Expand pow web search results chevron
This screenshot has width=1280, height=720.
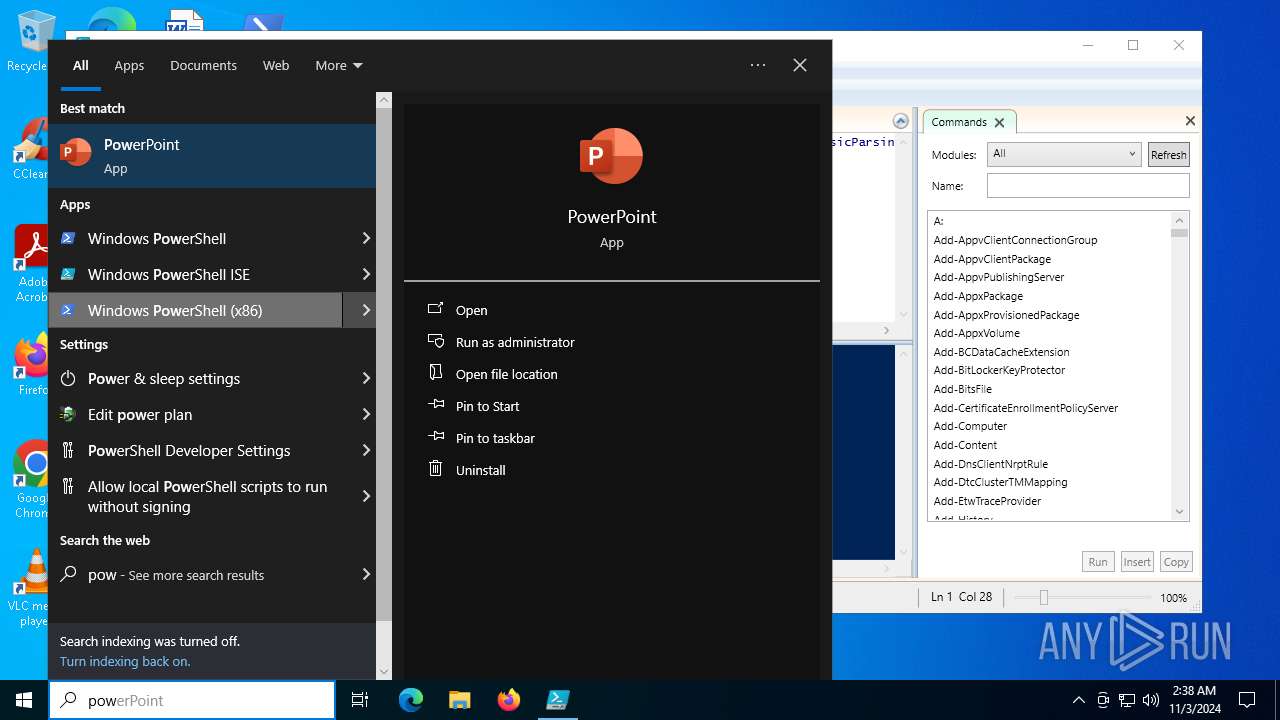point(366,574)
